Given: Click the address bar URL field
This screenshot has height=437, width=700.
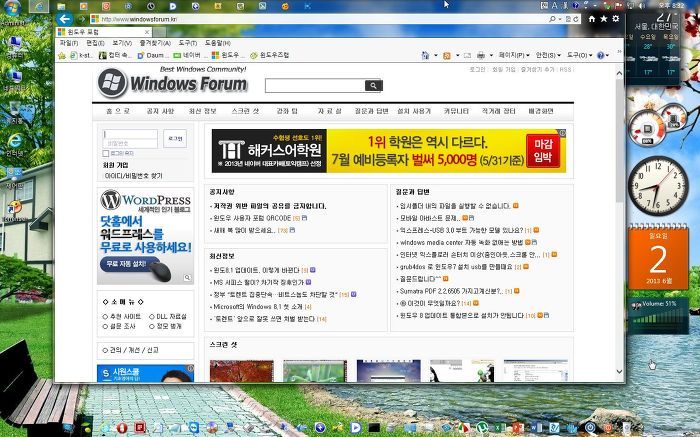Looking at the screenshot, I should [319, 19].
